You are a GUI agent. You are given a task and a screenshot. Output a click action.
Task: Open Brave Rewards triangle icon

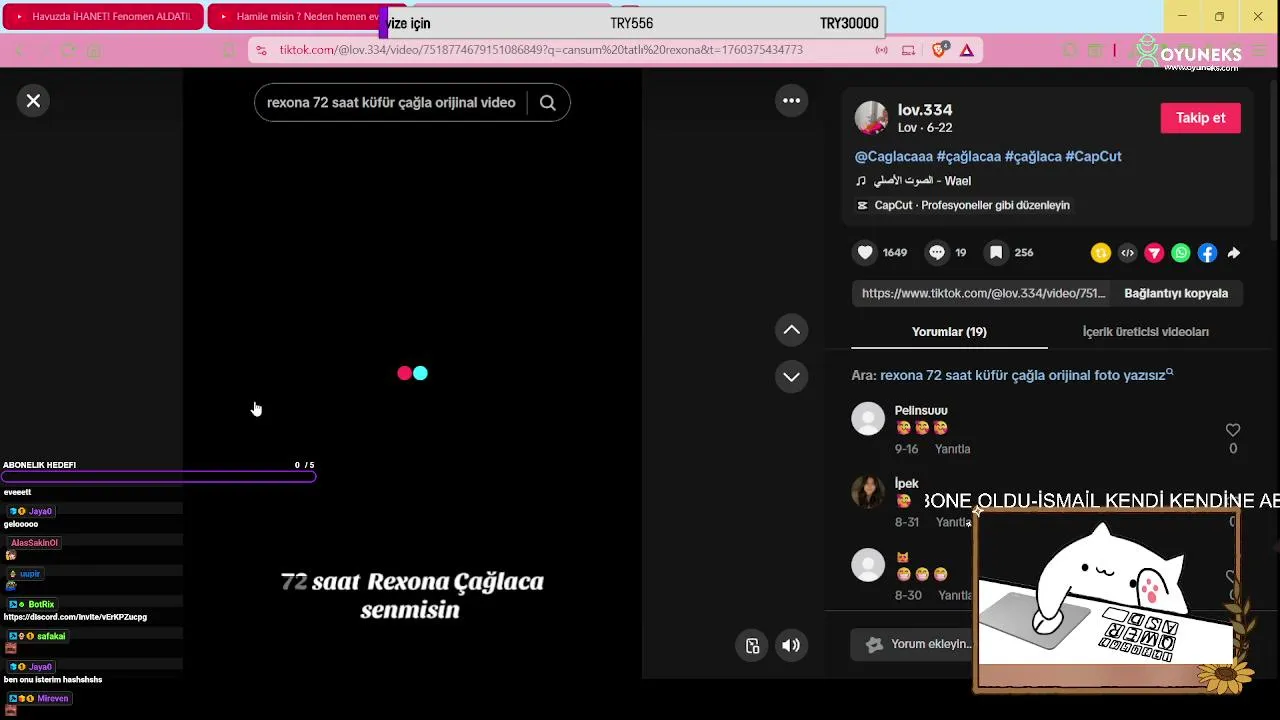click(967, 50)
